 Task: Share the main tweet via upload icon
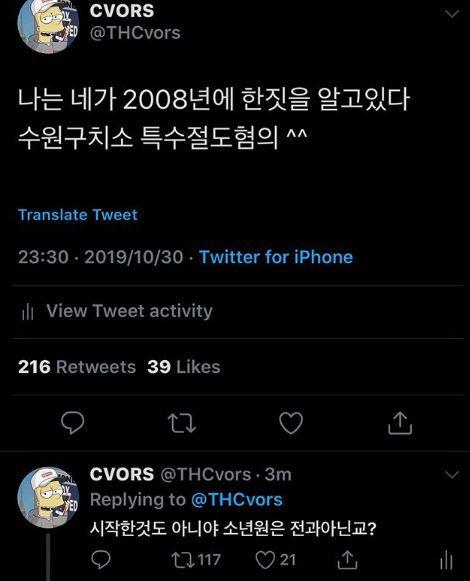point(400,422)
